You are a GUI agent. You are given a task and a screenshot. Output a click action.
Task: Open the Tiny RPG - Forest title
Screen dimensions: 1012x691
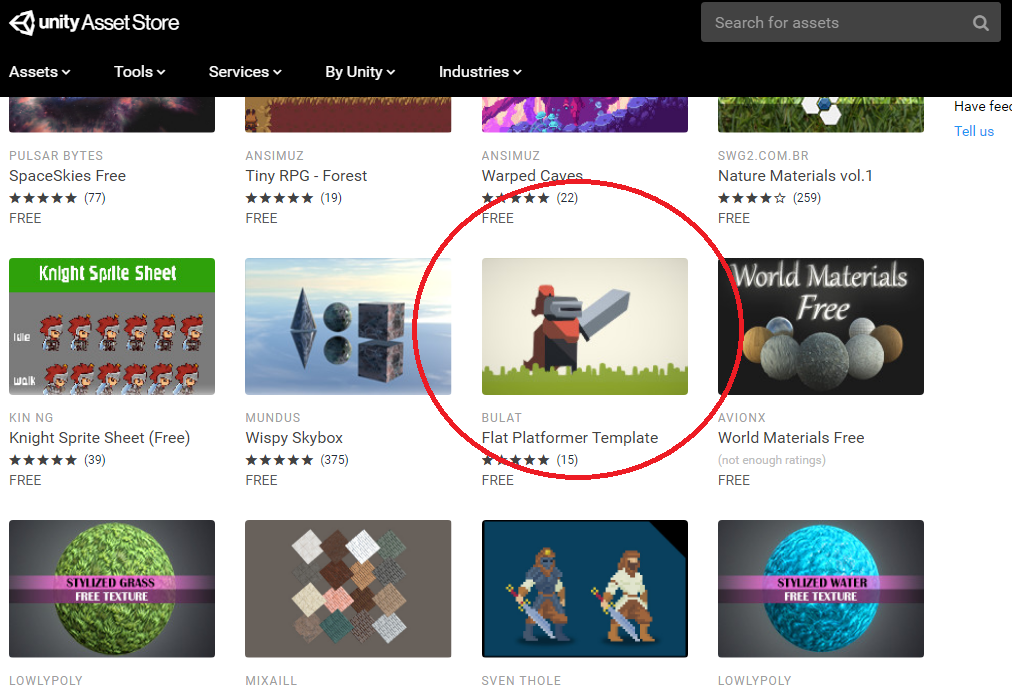306,175
